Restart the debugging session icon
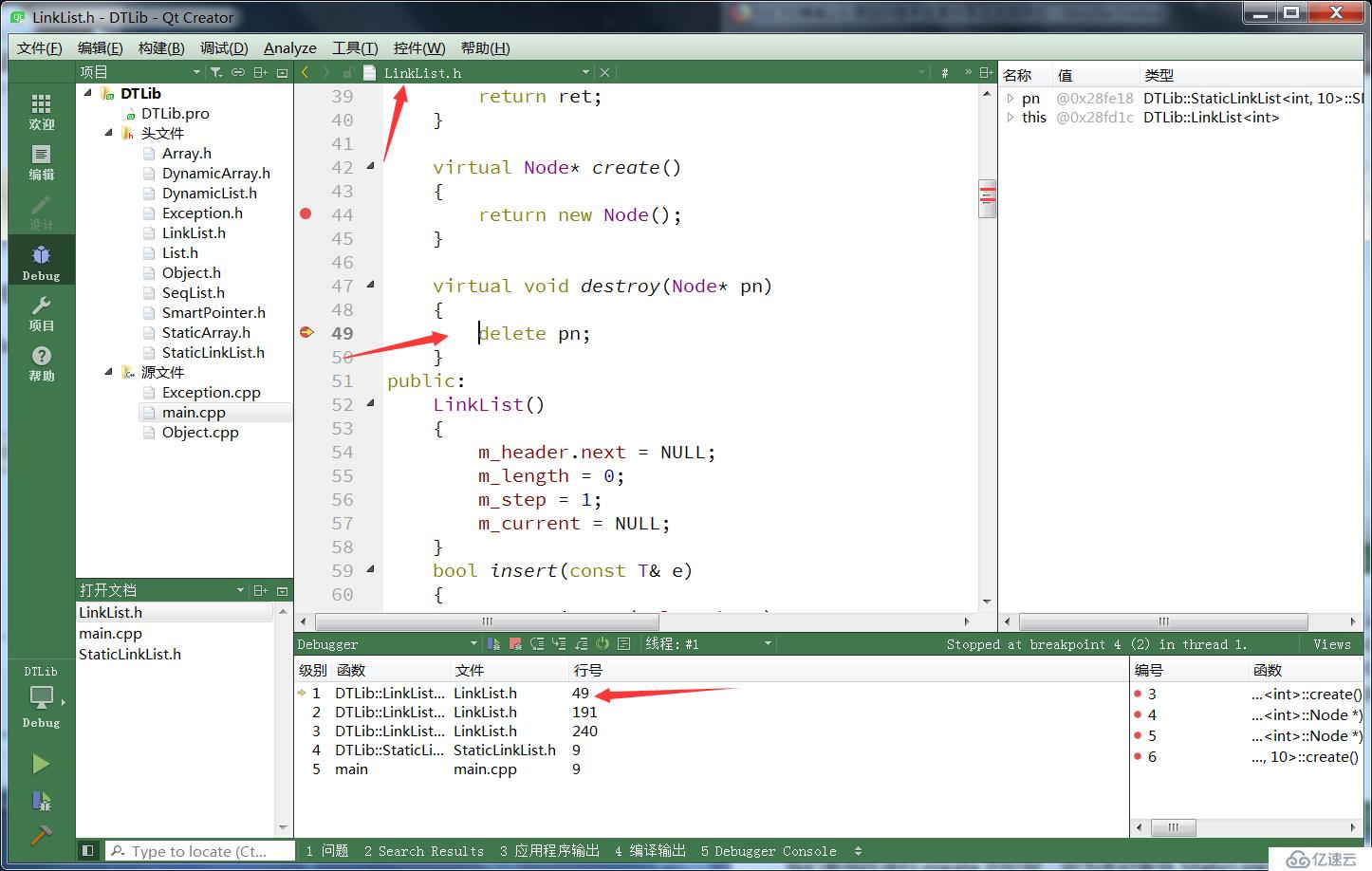 pyautogui.click(x=603, y=644)
